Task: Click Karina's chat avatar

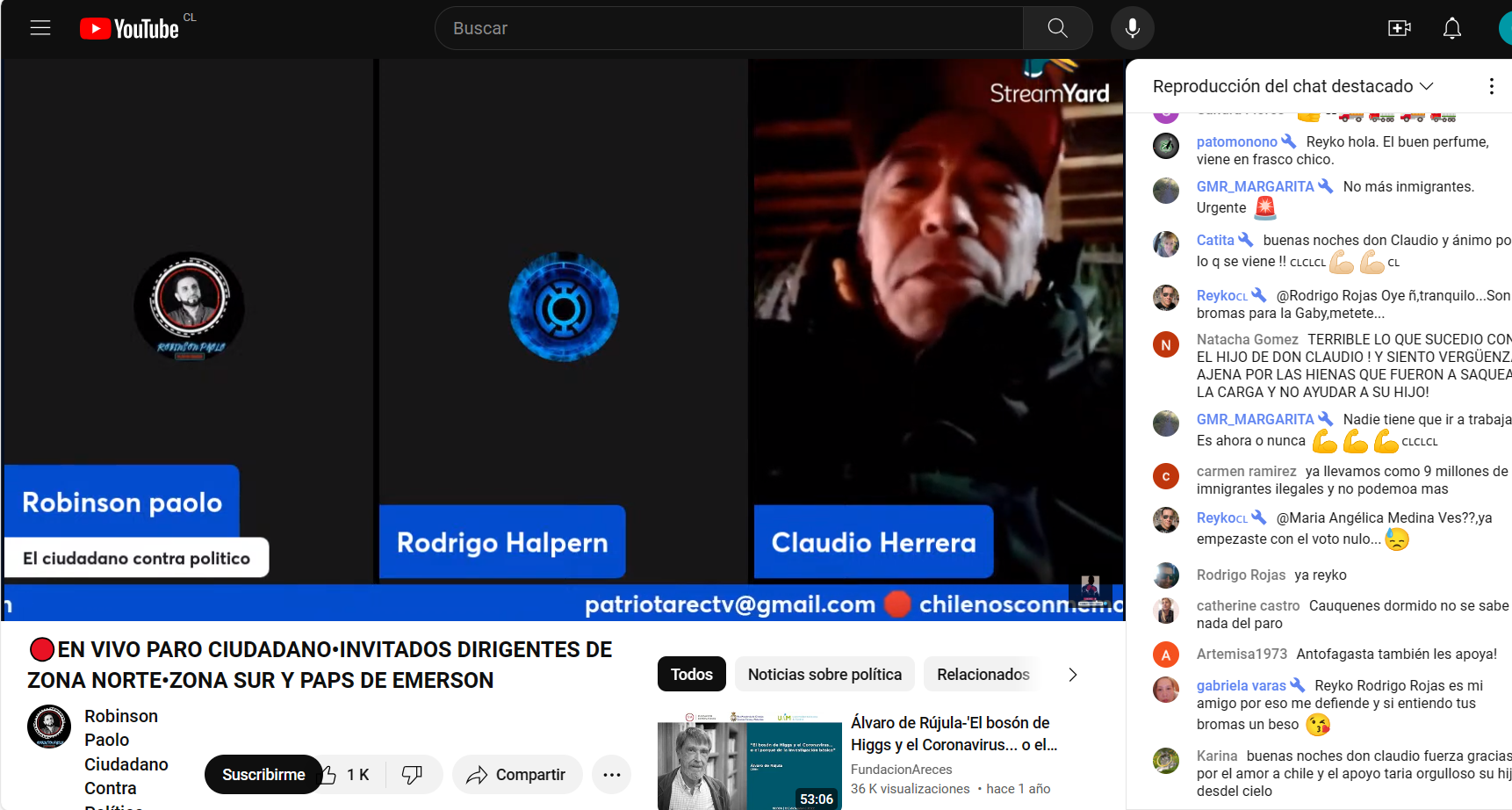Action: tap(1166, 760)
